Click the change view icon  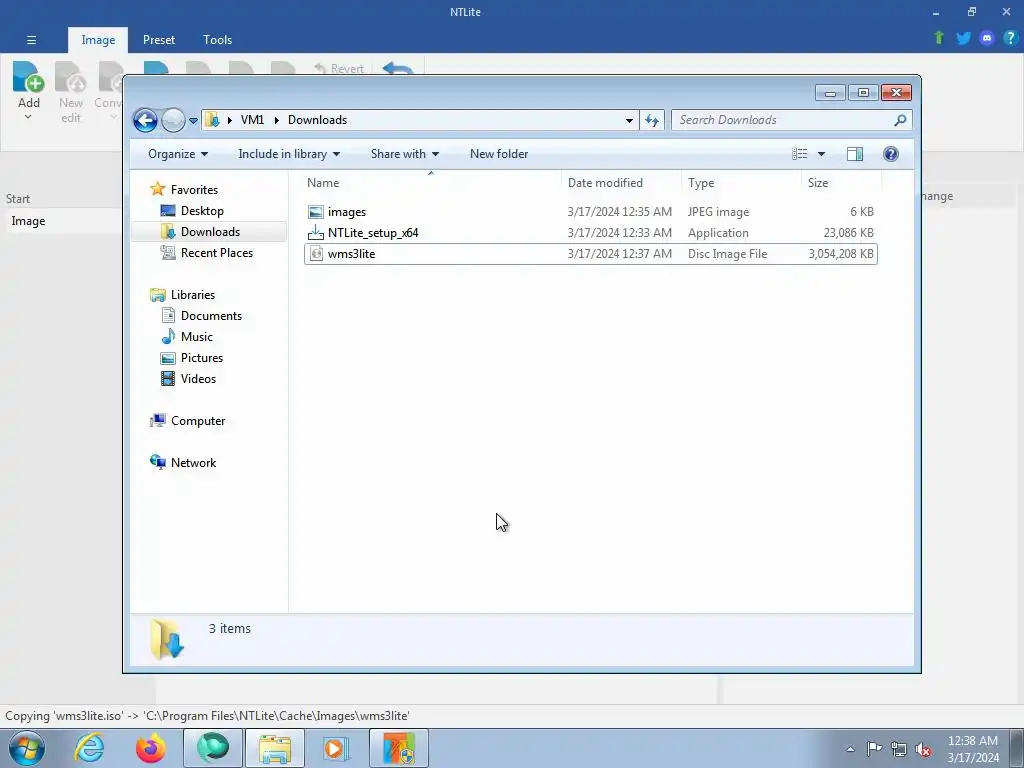[x=799, y=154]
